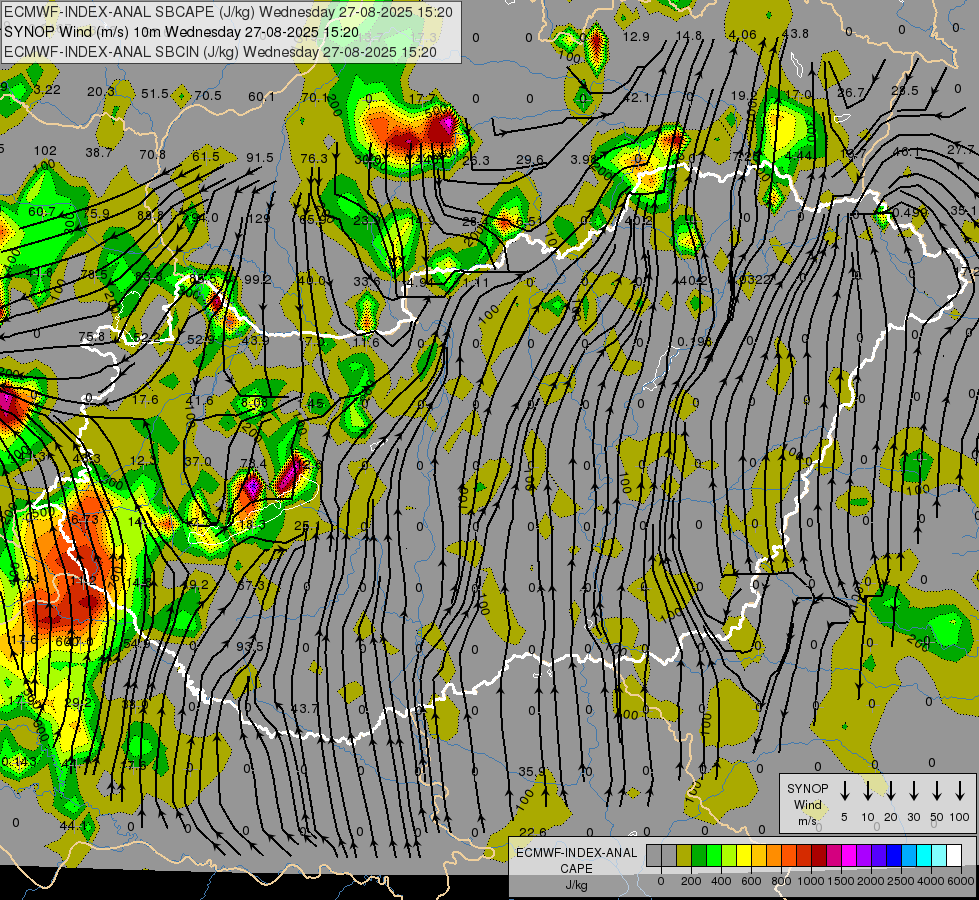Click the m/s unit in the wind legend

(x=807, y=821)
